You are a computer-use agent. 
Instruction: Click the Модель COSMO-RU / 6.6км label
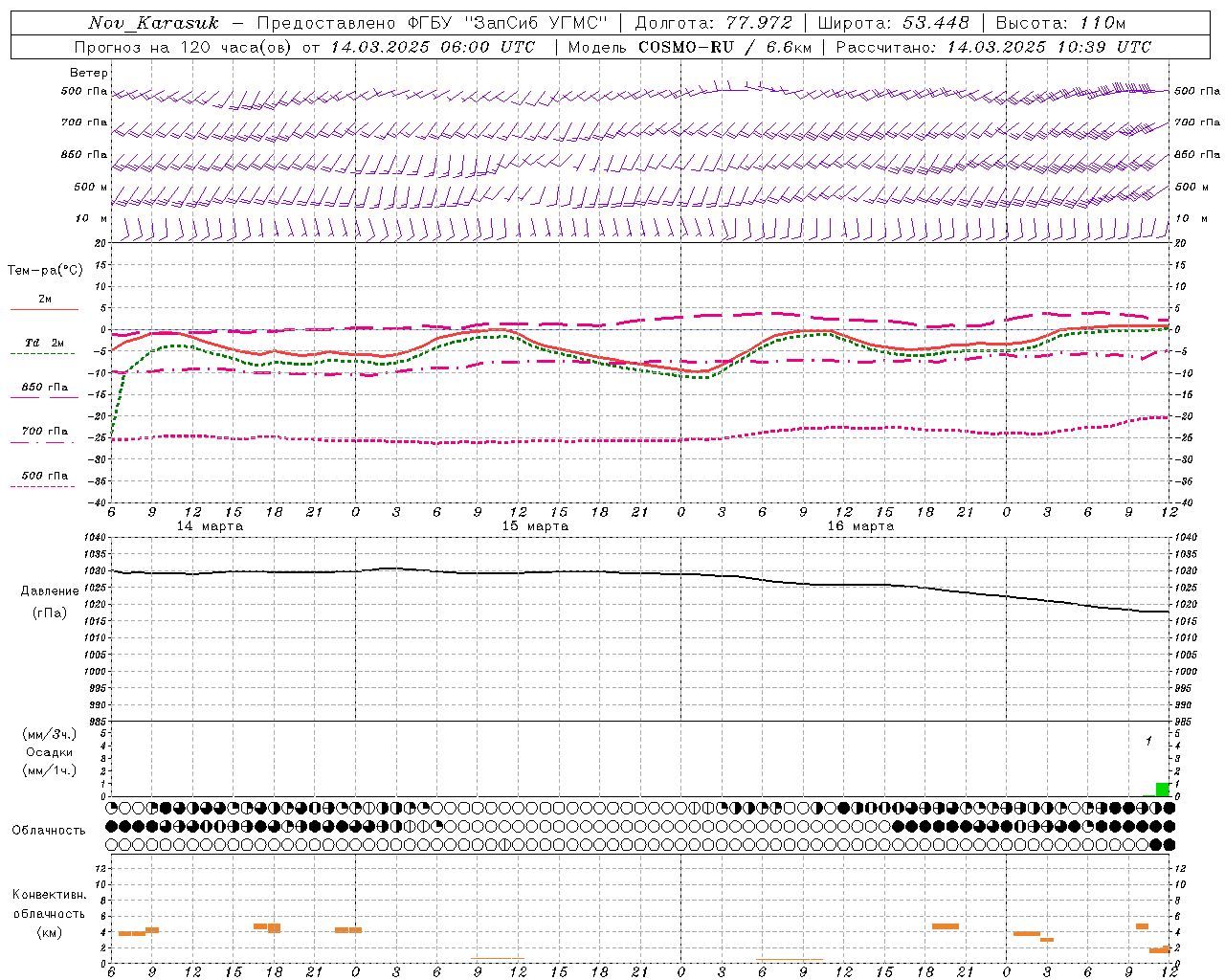pos(690,47)
